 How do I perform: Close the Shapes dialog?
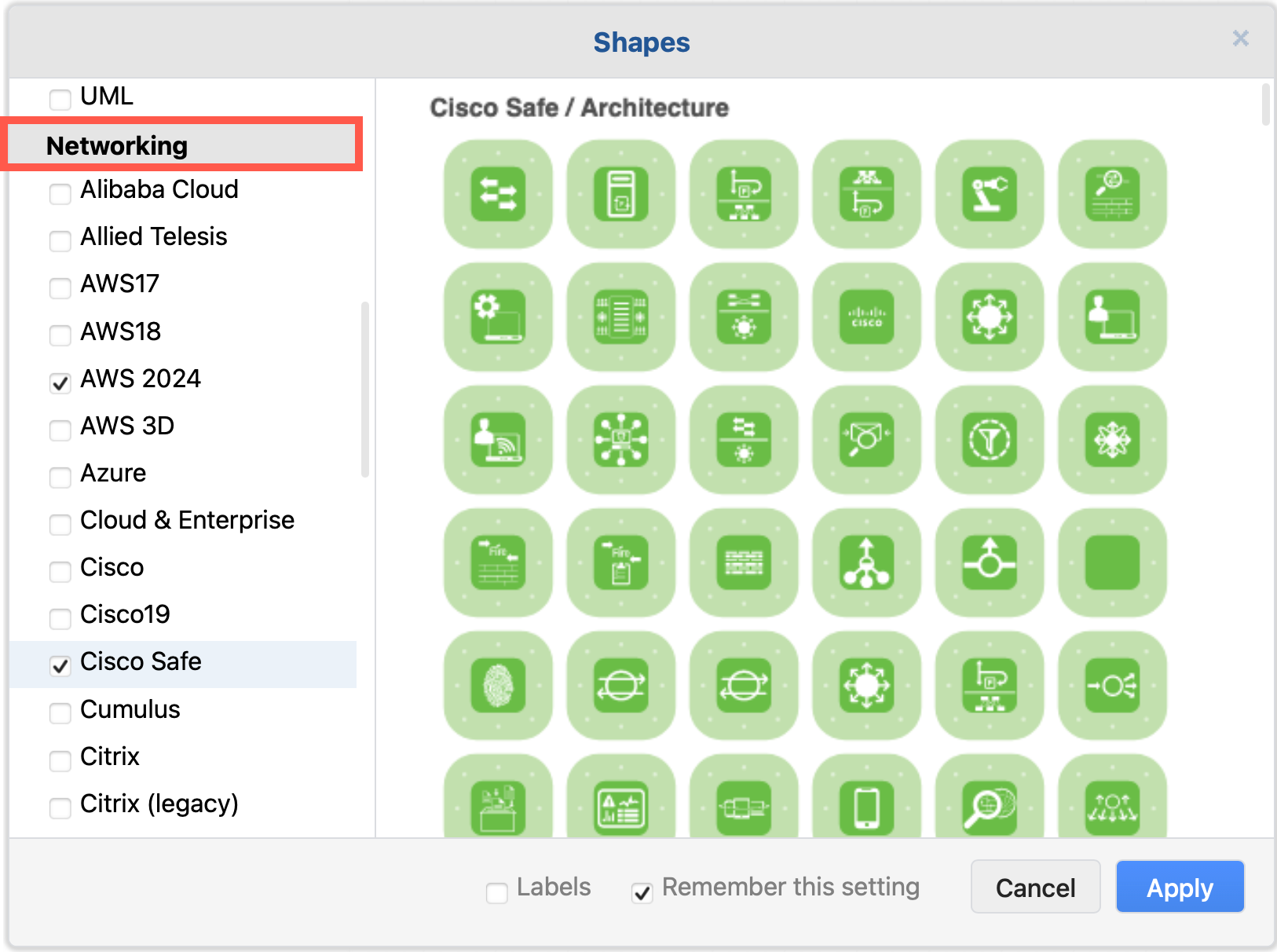pyautogui.click(x=1241, y=38)
